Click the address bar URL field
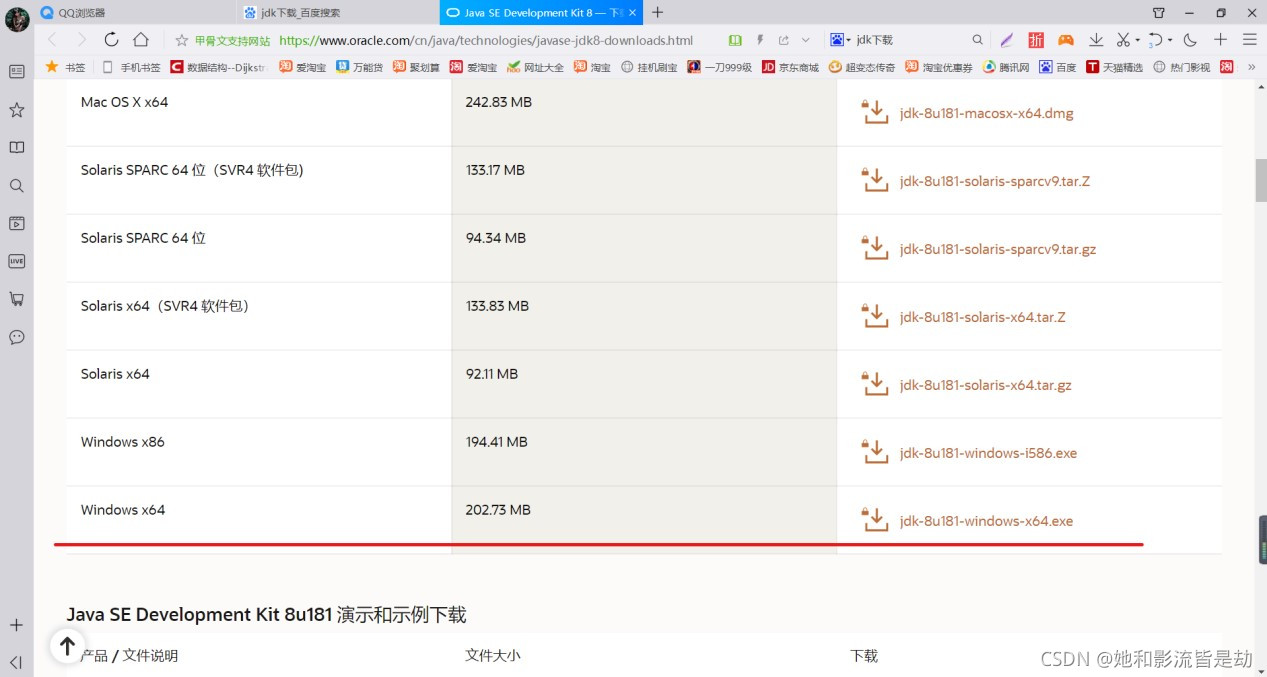This screenshot has width=1267, height=677. [x=486, y=40]
